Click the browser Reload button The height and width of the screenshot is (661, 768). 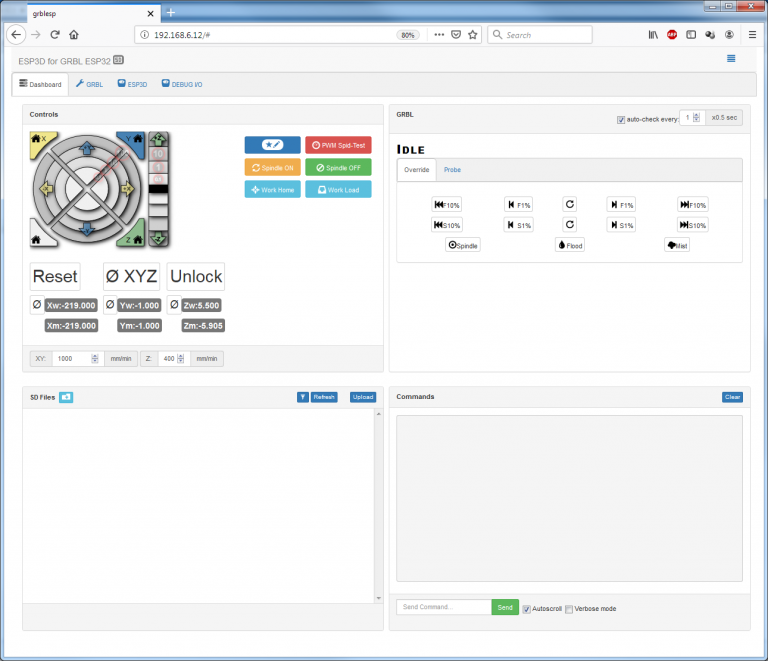coord(55,35)
